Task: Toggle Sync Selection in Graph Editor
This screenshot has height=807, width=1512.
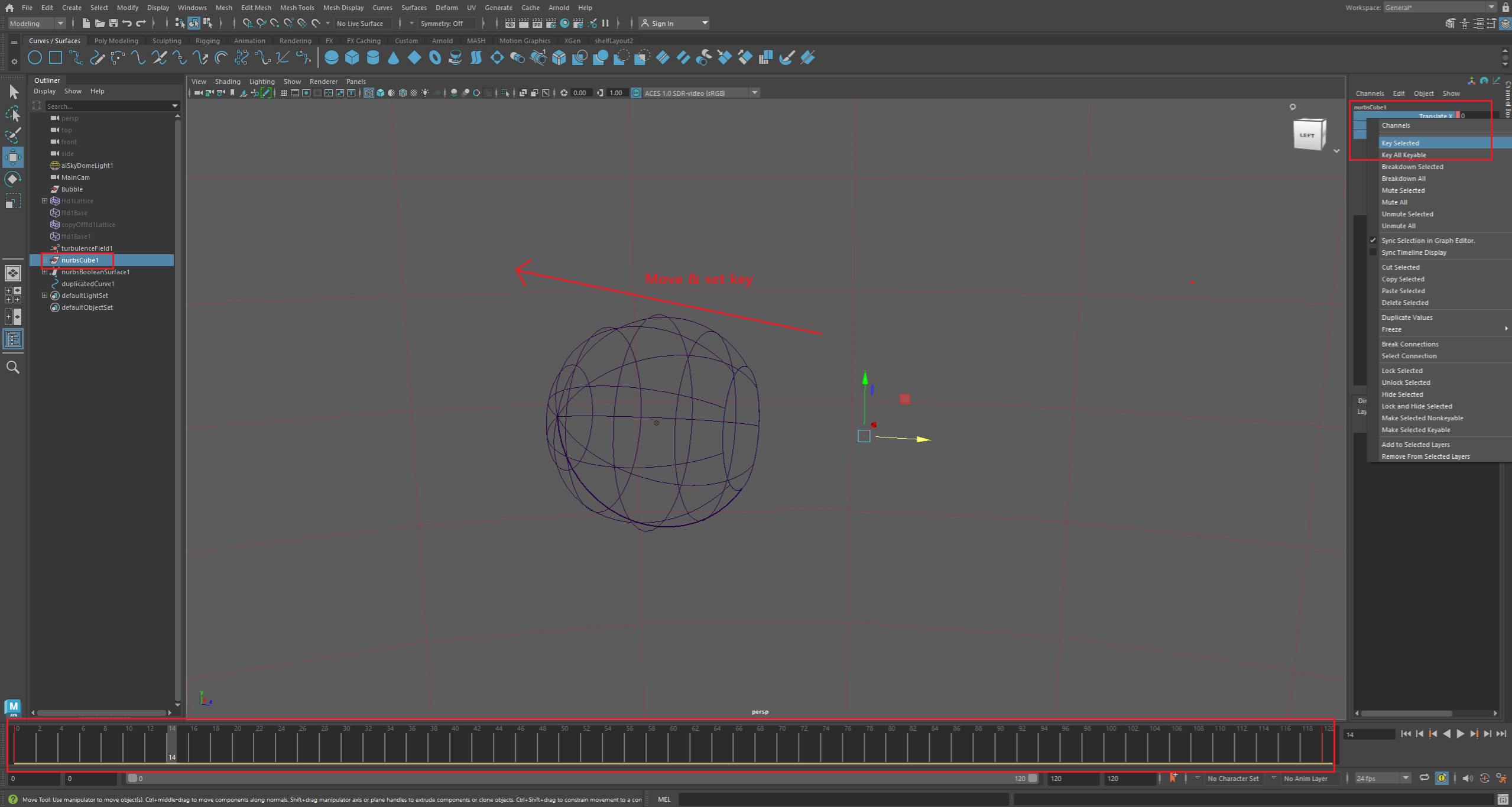Action: [1427, 241]
